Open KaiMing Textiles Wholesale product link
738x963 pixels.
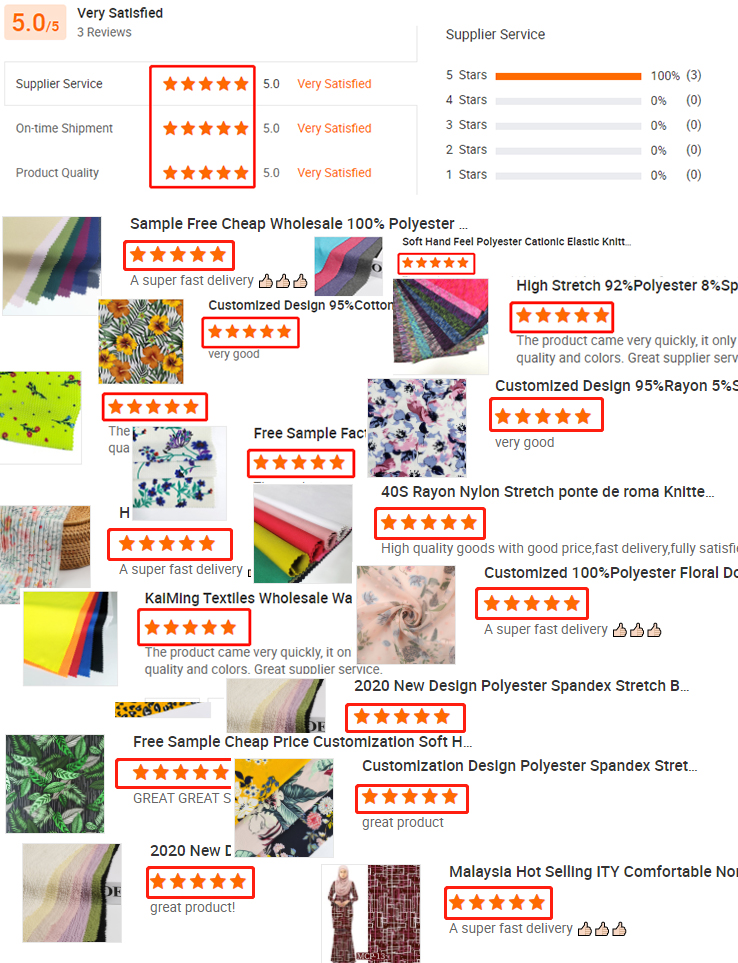(248, 598)
